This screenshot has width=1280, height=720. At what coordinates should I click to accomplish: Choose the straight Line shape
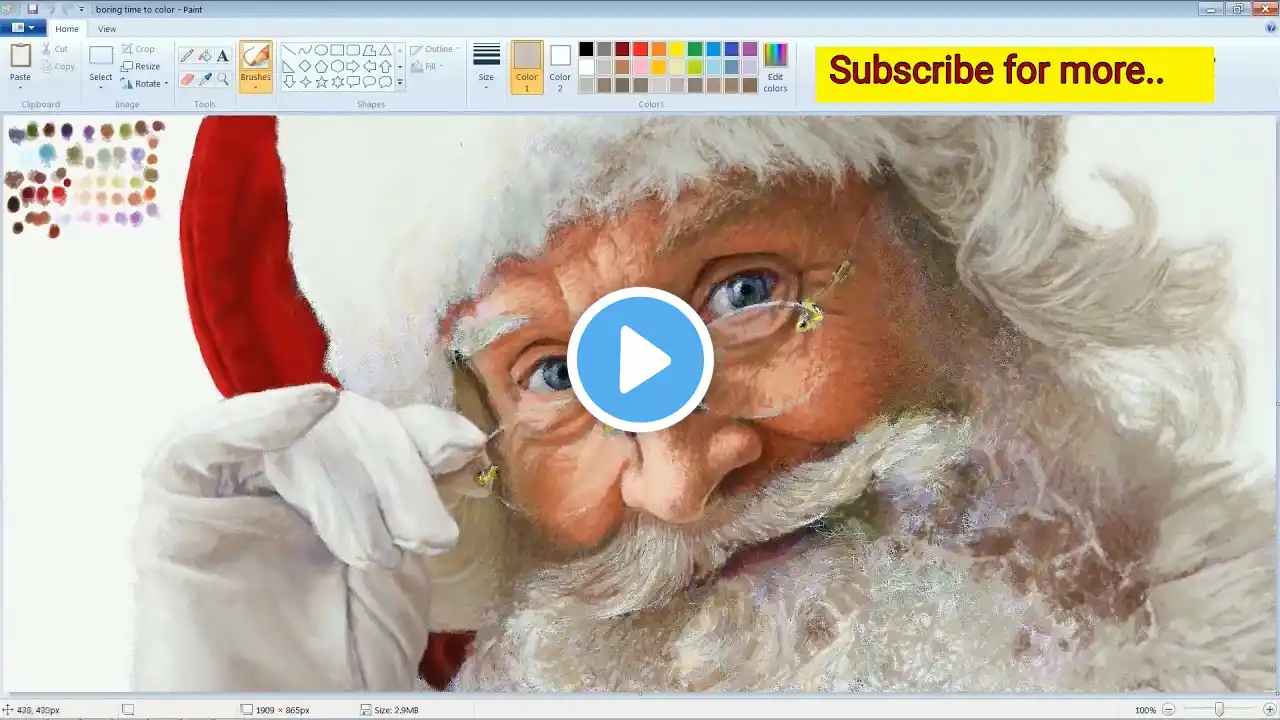[289, 50]
